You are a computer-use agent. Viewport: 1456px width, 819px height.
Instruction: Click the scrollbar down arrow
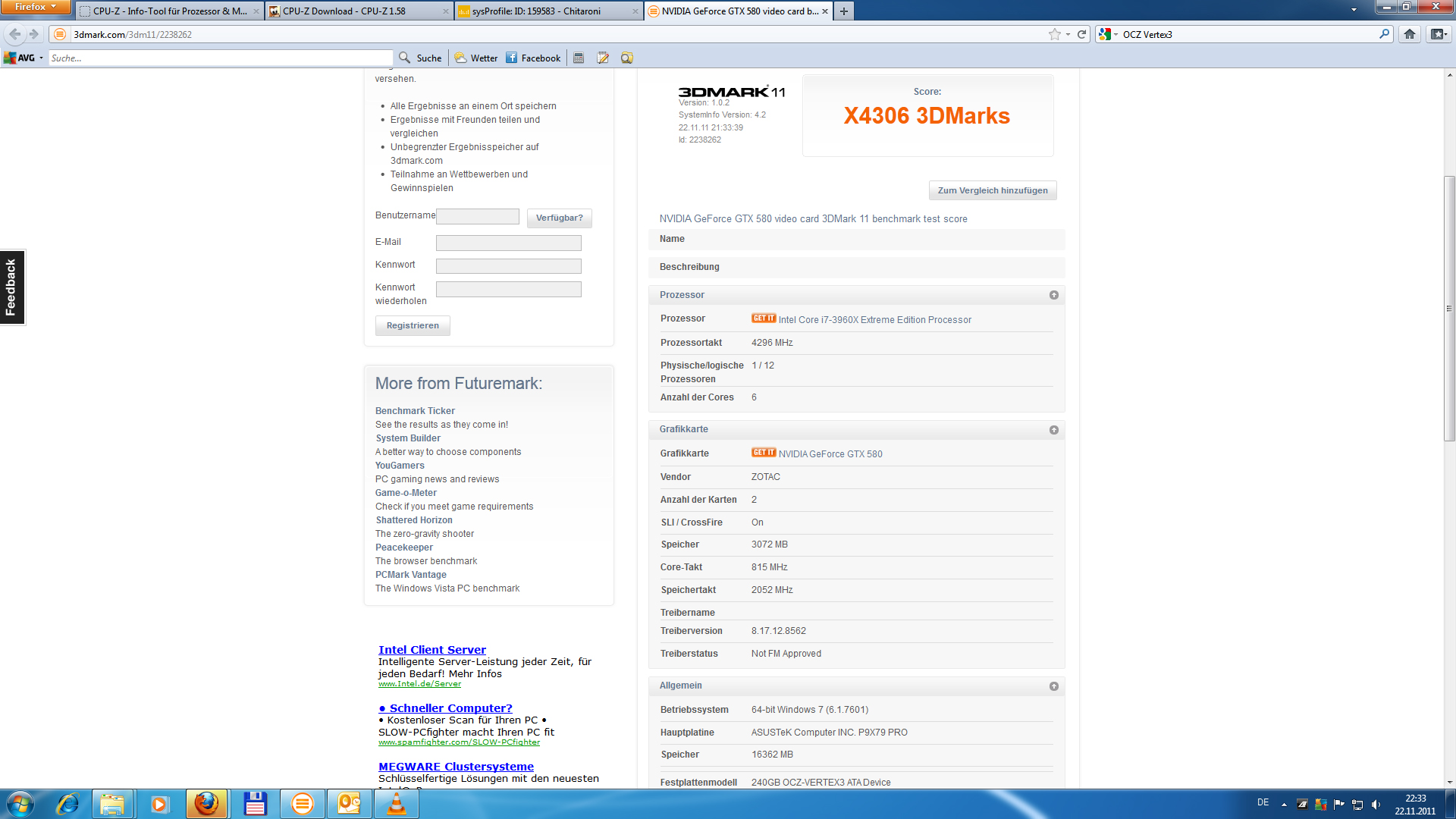coord(1449,783)
